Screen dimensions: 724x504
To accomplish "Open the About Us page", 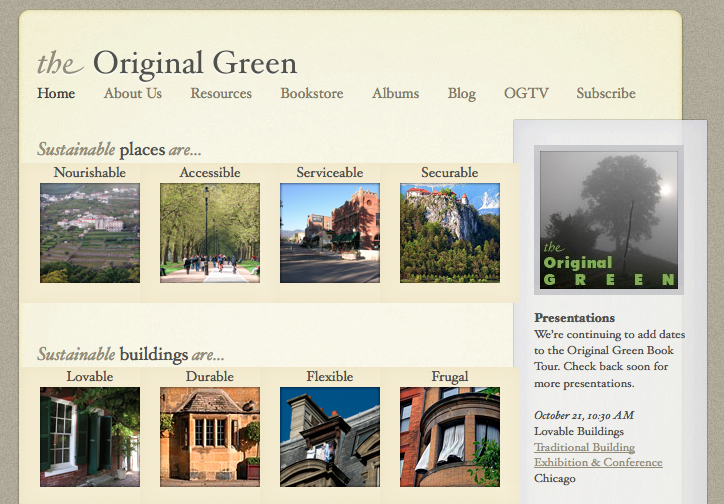I will pyautogui.click(x=132, y=94).
